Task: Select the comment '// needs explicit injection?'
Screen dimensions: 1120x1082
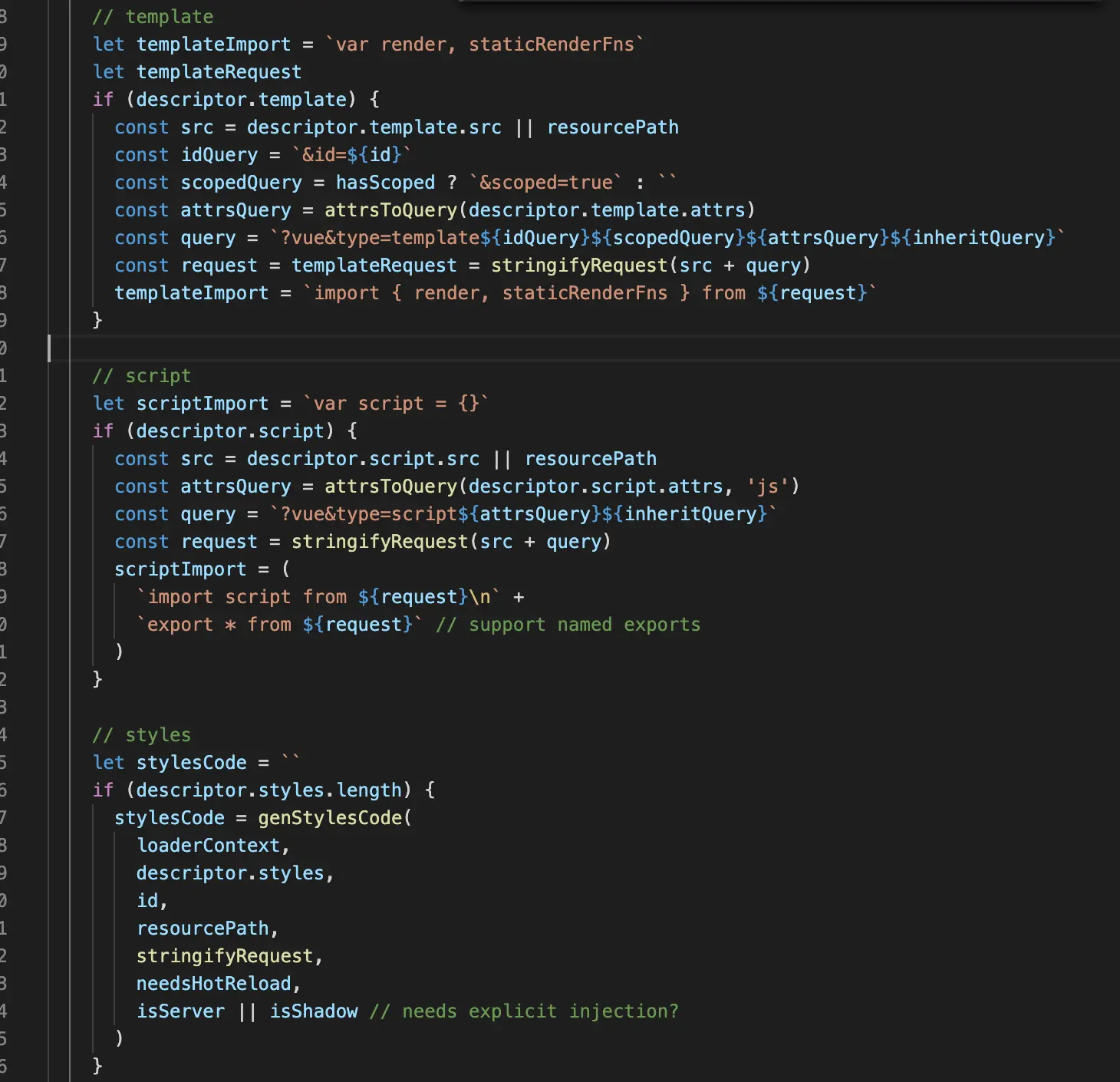Action: pyautogui.click(x=524, y=1011)
